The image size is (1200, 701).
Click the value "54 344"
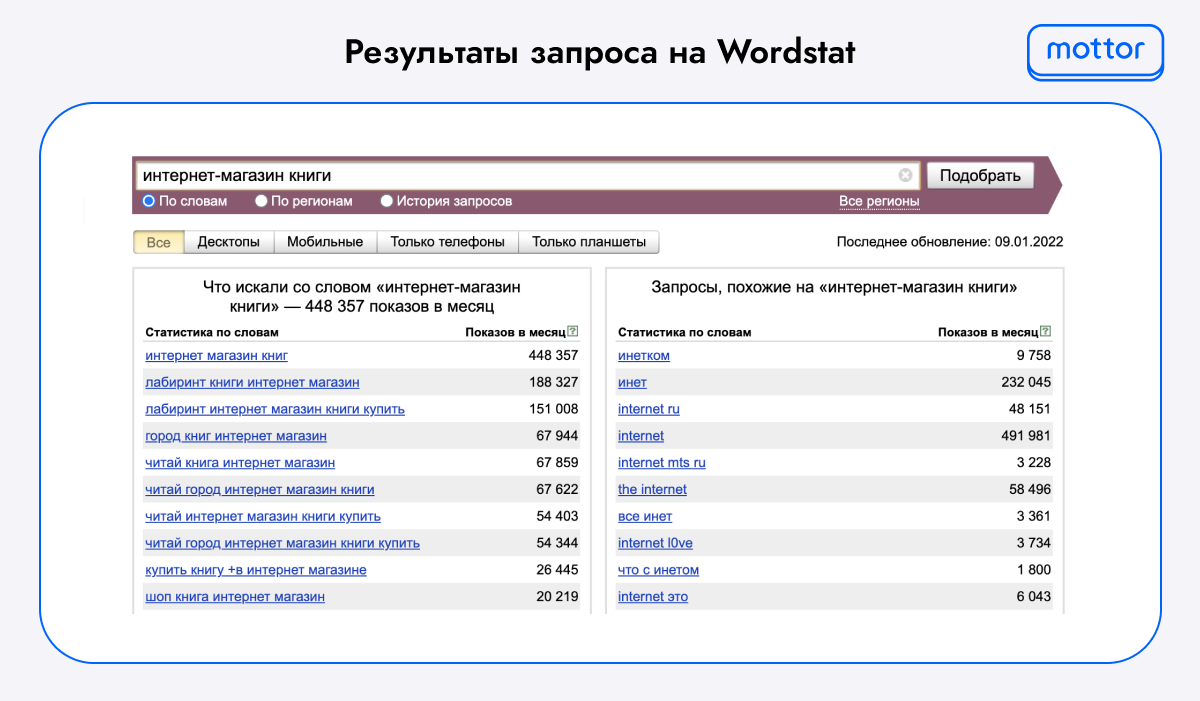558,543
